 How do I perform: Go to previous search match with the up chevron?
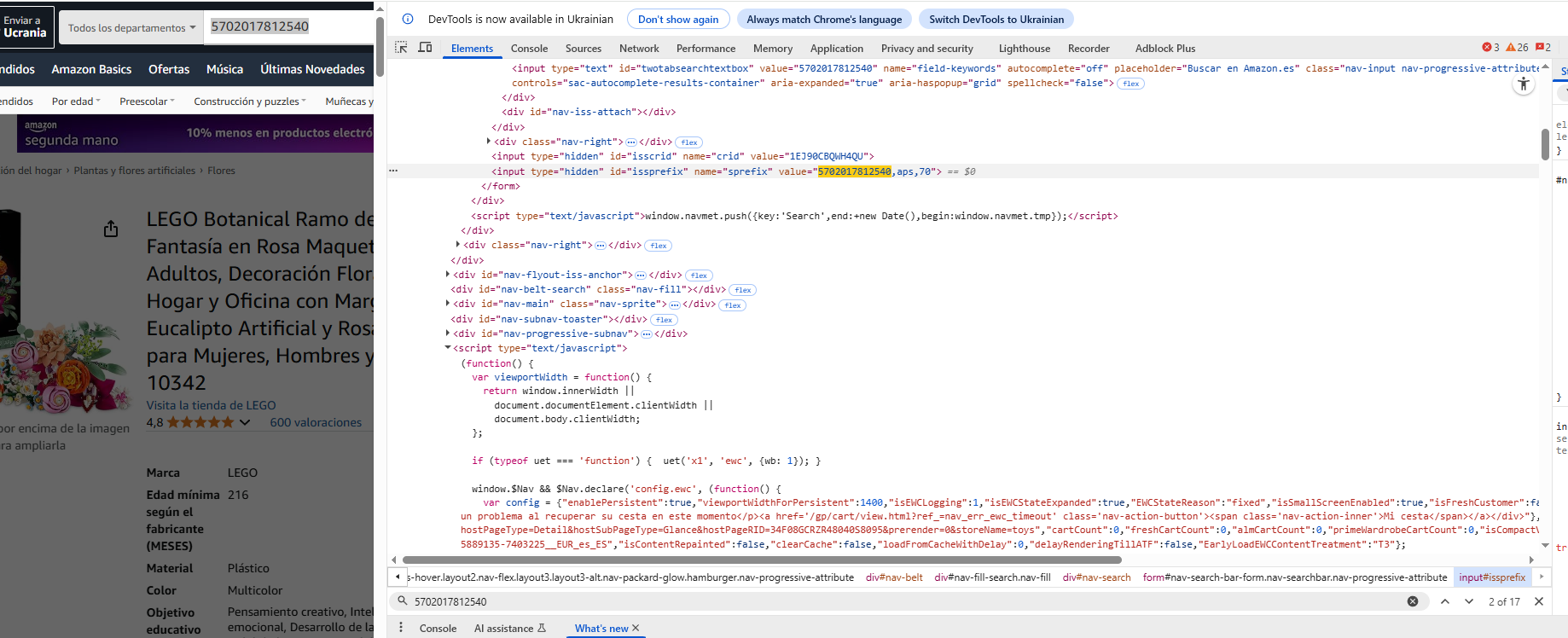[1445, 601]
